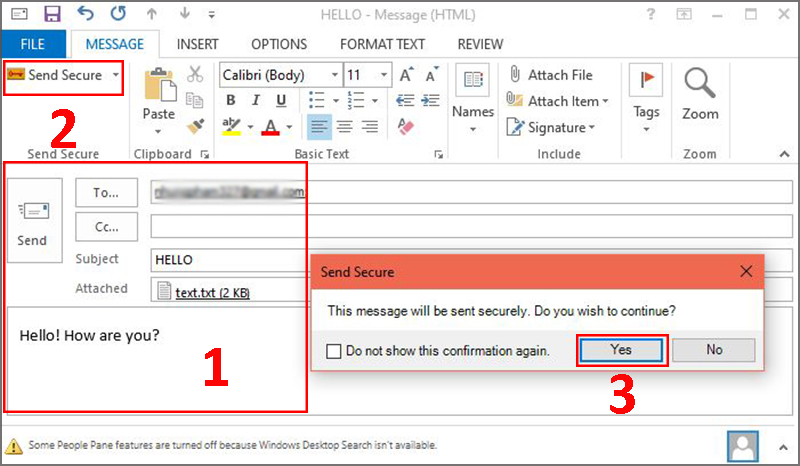This screenshot has width=800, height=466.
Task: Check Do not show this confirmation again
Action: click(334, 351)
